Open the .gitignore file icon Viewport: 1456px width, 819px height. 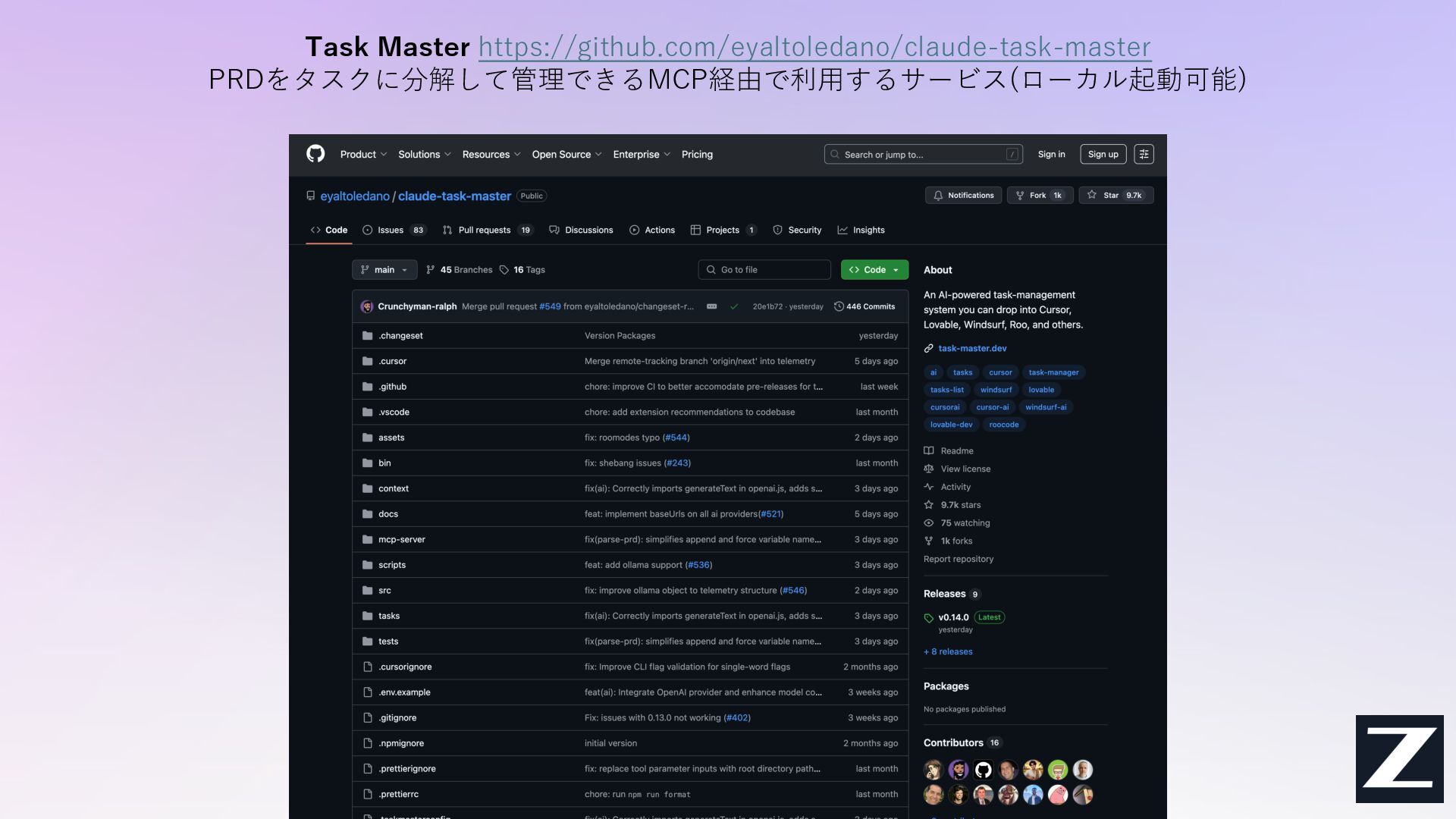[368, 717]
